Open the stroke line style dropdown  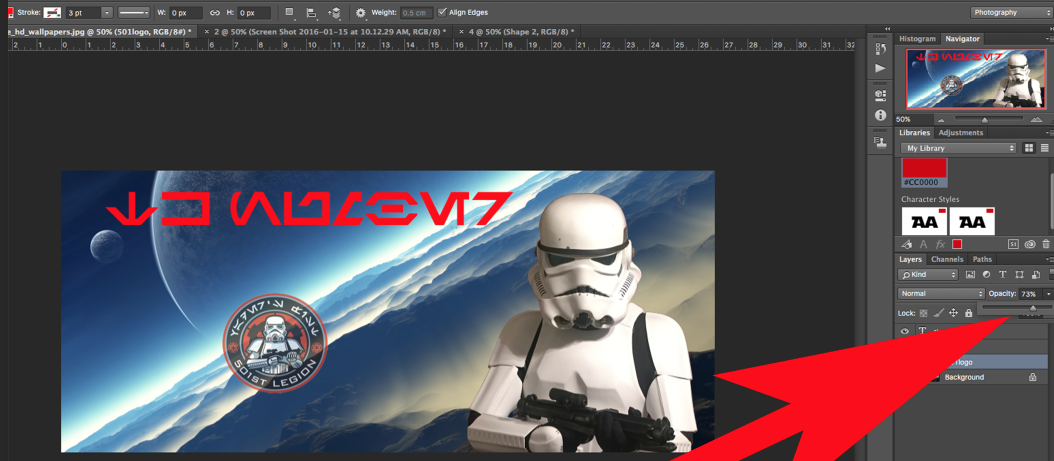(134, 13)
